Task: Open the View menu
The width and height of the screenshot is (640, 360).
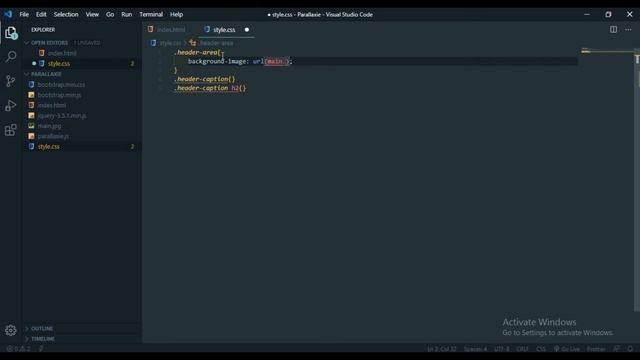Action: pyautogui.click(x=92, y=14)
